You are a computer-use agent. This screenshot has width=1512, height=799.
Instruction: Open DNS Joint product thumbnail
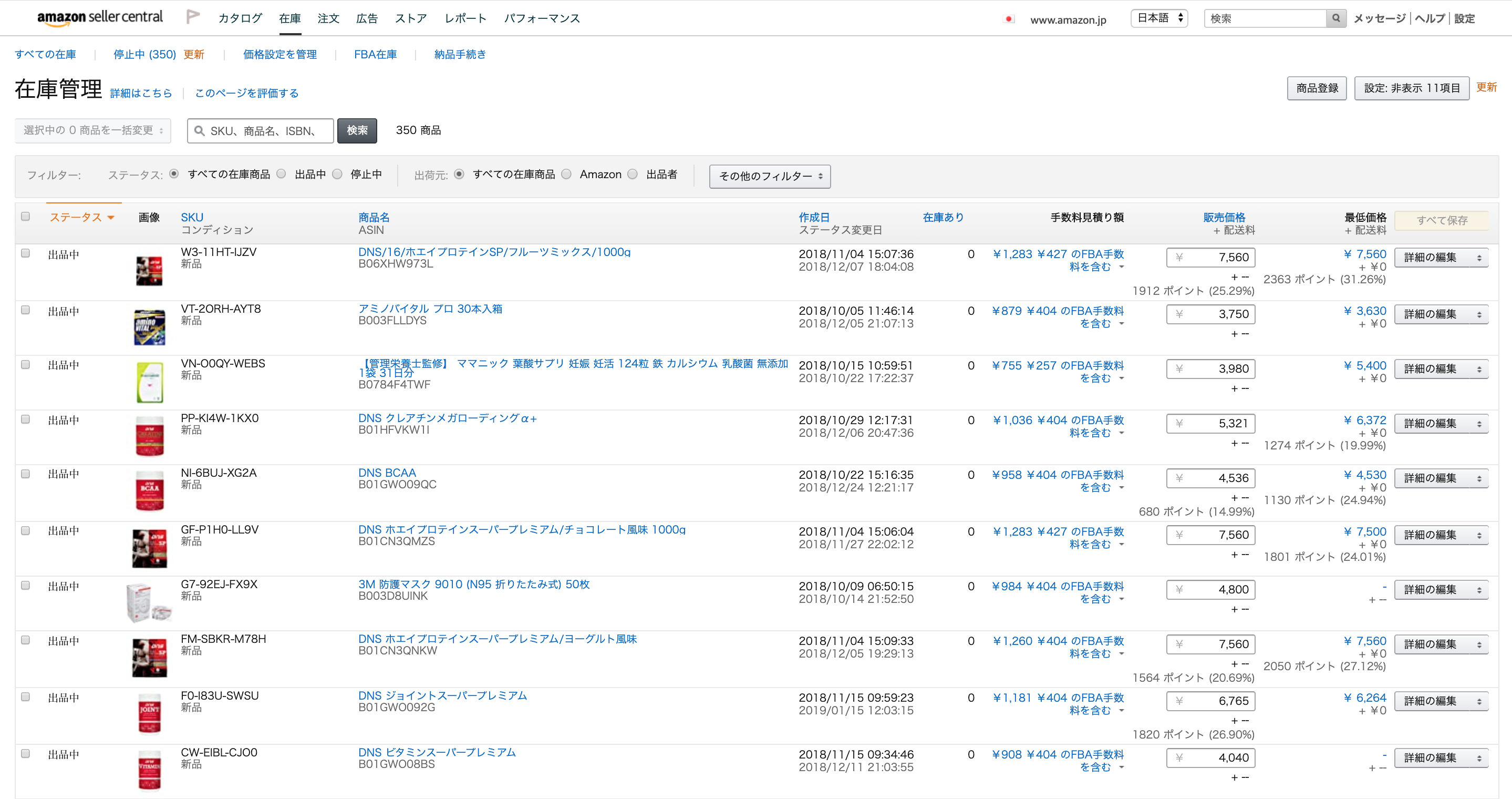(149, 714)
